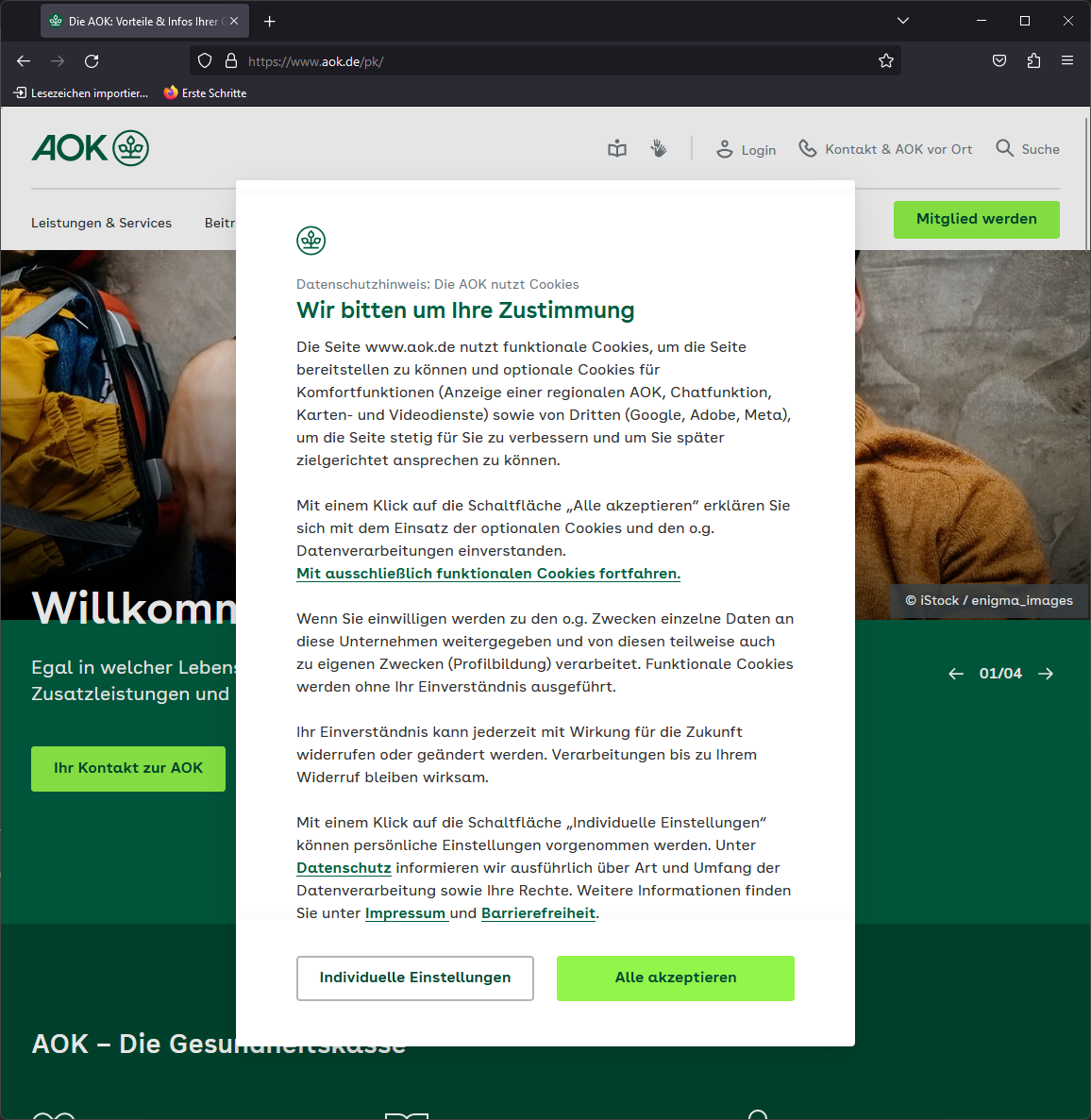Select the phone icon next to Kontakt & AOK vor Ort
The width and height of the screenshot is (1091, 1120).
(x=807, y=148)
